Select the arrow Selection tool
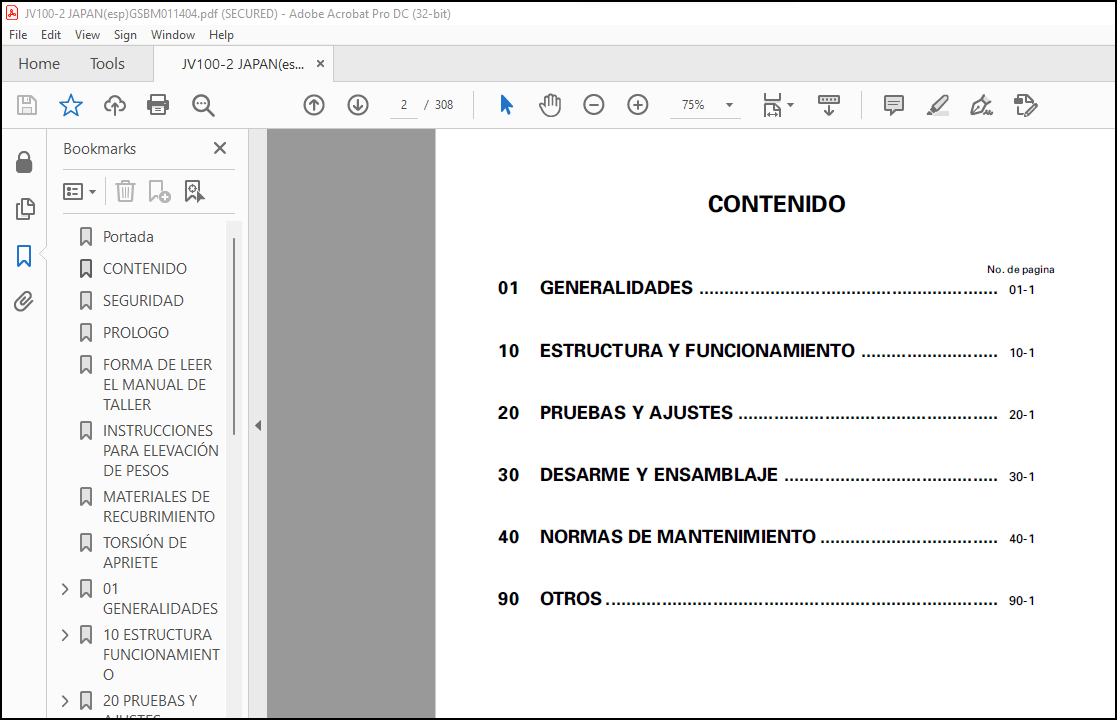 point(506,105)
